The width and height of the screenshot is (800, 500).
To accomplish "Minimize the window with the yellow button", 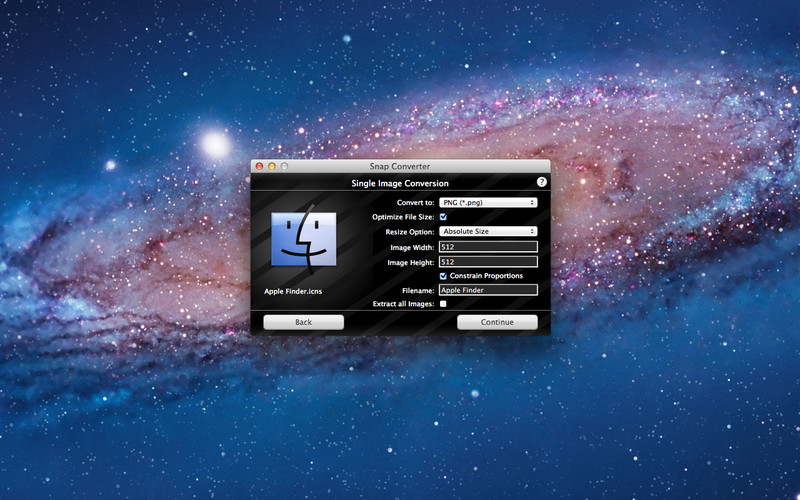I will pos(271,165).
